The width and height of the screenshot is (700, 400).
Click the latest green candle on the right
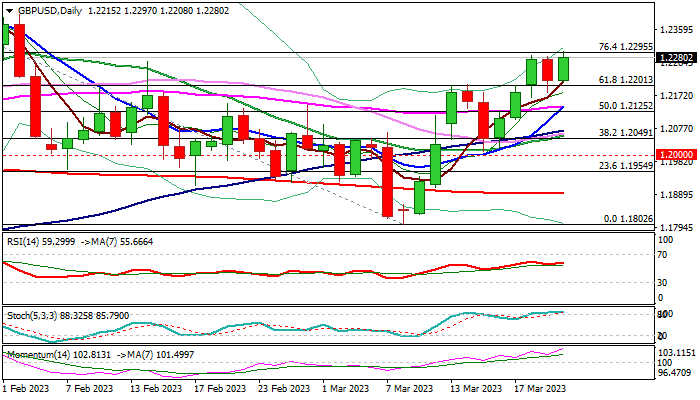coord(563,69)
